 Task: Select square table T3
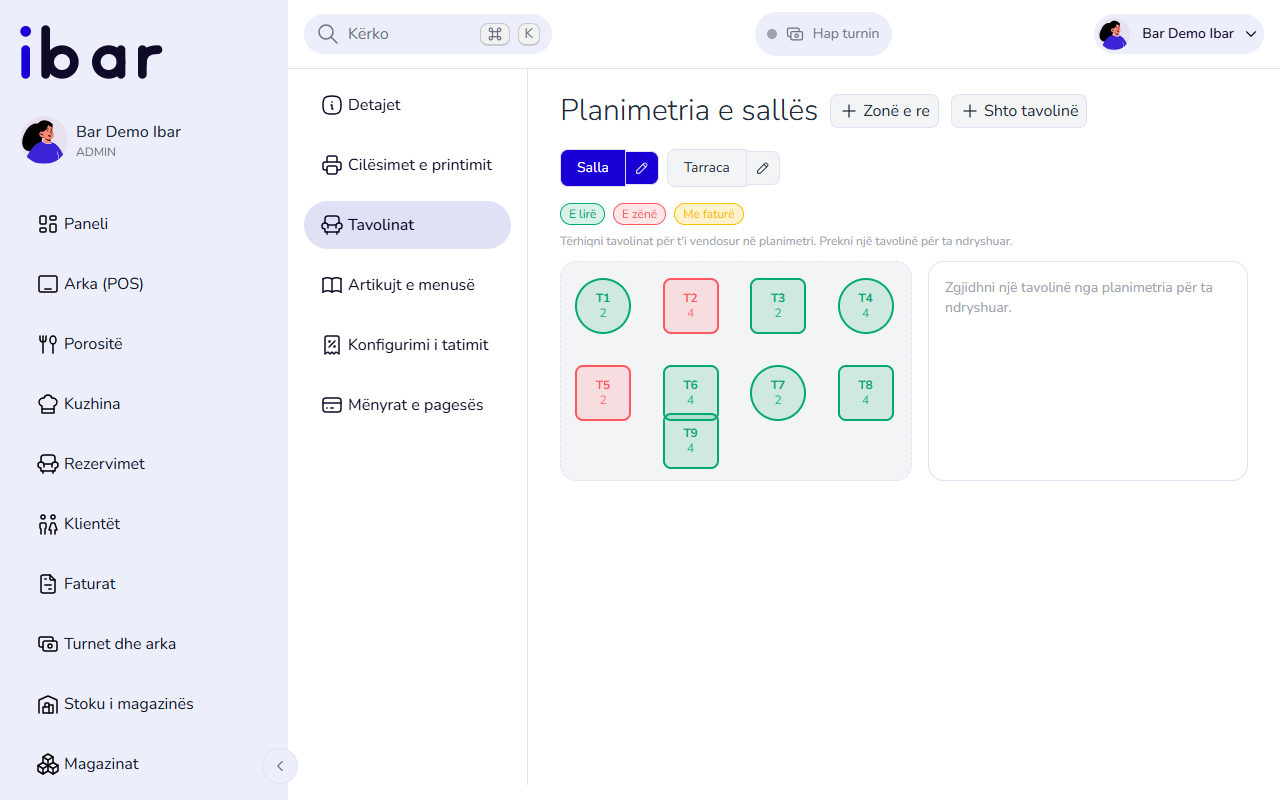(x=778, y=306)
